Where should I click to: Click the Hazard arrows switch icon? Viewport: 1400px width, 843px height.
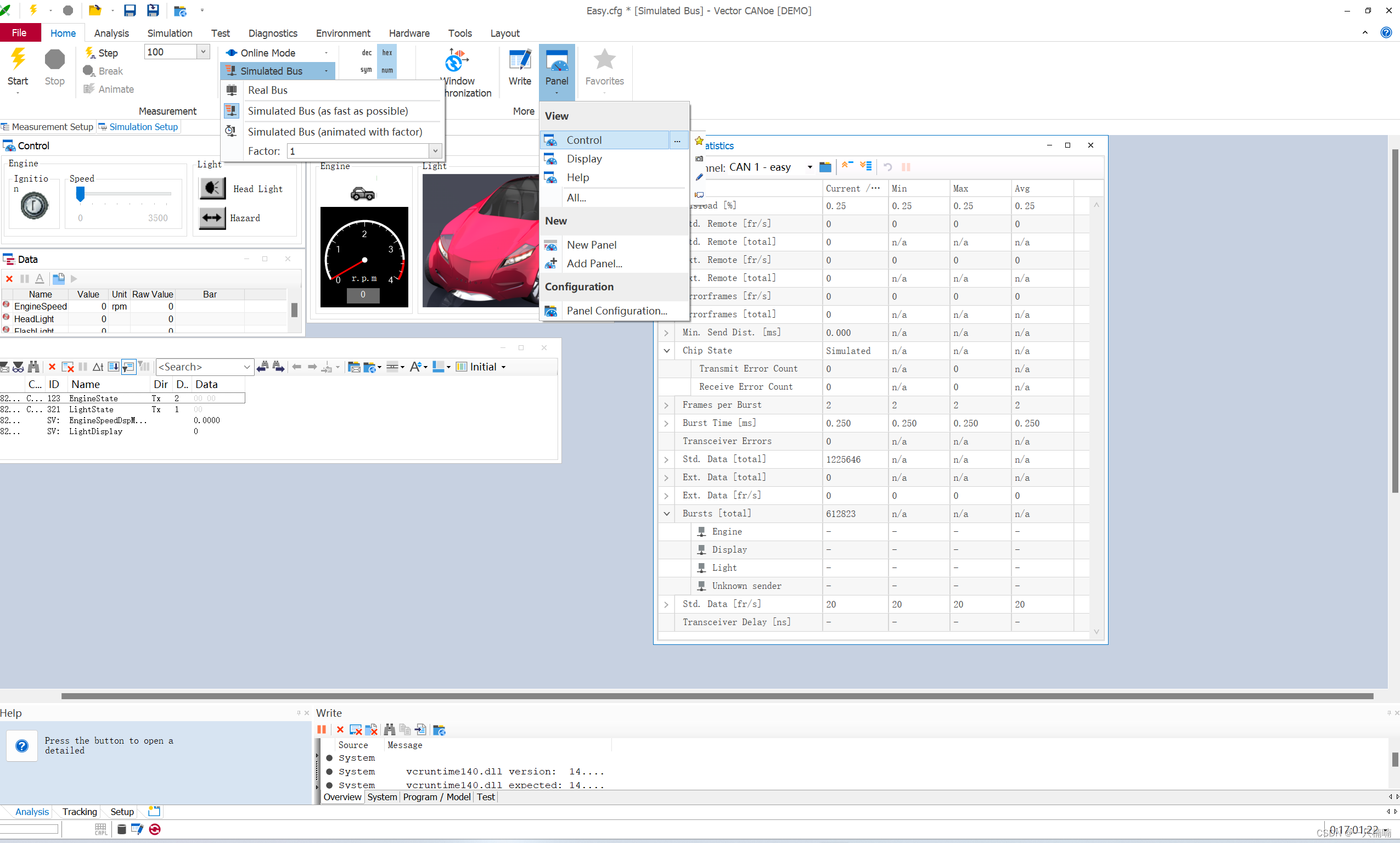point(212,217)
